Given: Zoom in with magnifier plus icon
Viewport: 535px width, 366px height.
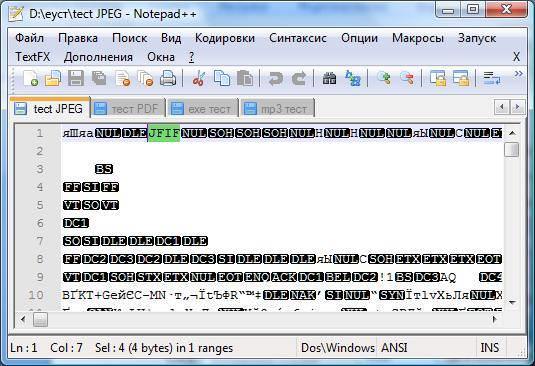Looking at the screenshot, I should tap(384, 78).
